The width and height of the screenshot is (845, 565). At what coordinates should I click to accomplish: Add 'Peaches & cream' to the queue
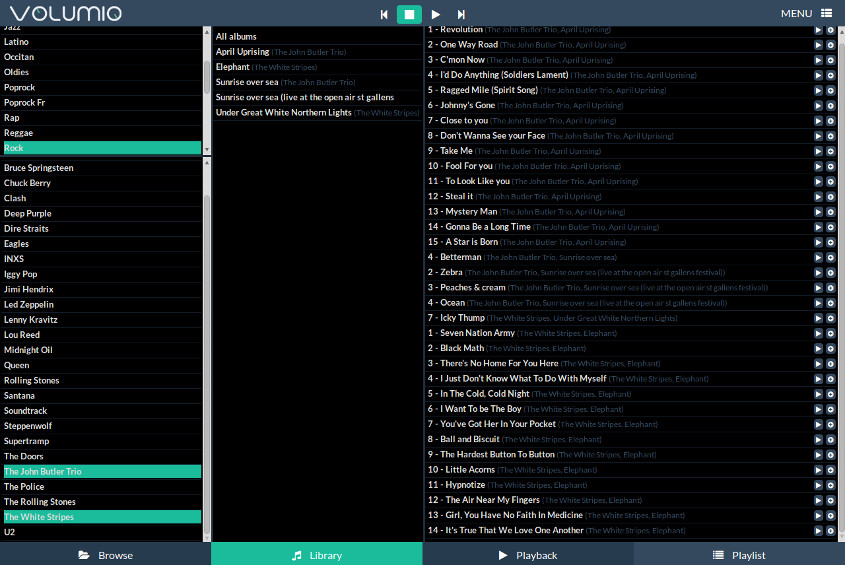830,288
